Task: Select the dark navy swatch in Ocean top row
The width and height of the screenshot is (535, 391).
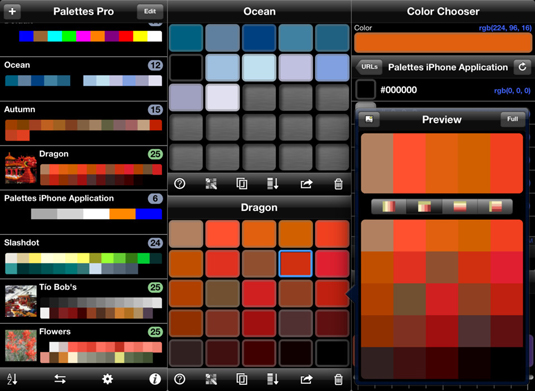Action: pyautogui.click(x=259, y=38)
